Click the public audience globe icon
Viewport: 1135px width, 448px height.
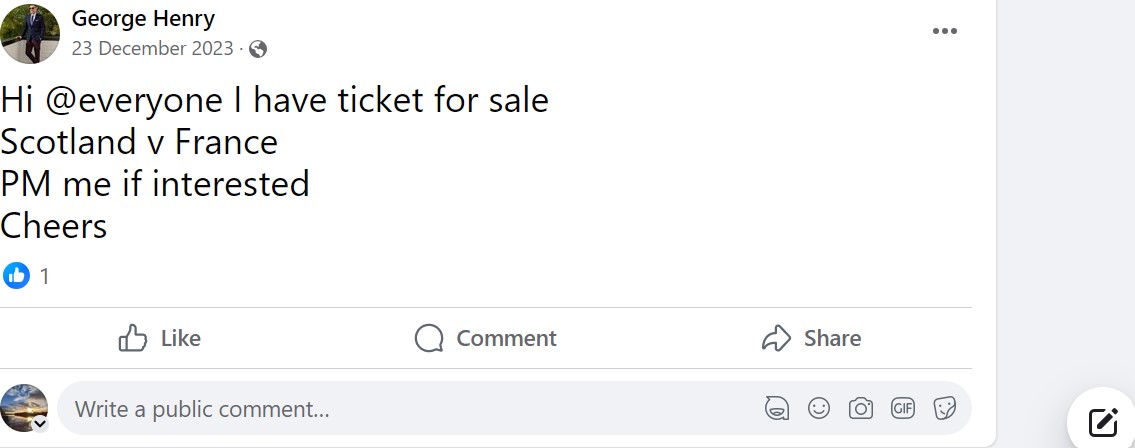pyautogui.click(x=258, y=48)
